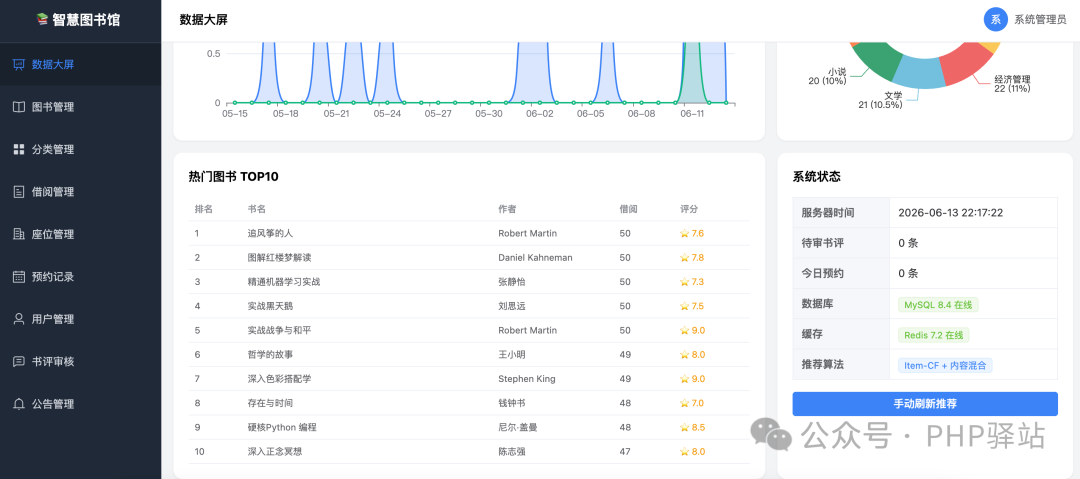Select the book 深入正念冥想
Screen dimensions: 1080x479
(x=275, y=451)
